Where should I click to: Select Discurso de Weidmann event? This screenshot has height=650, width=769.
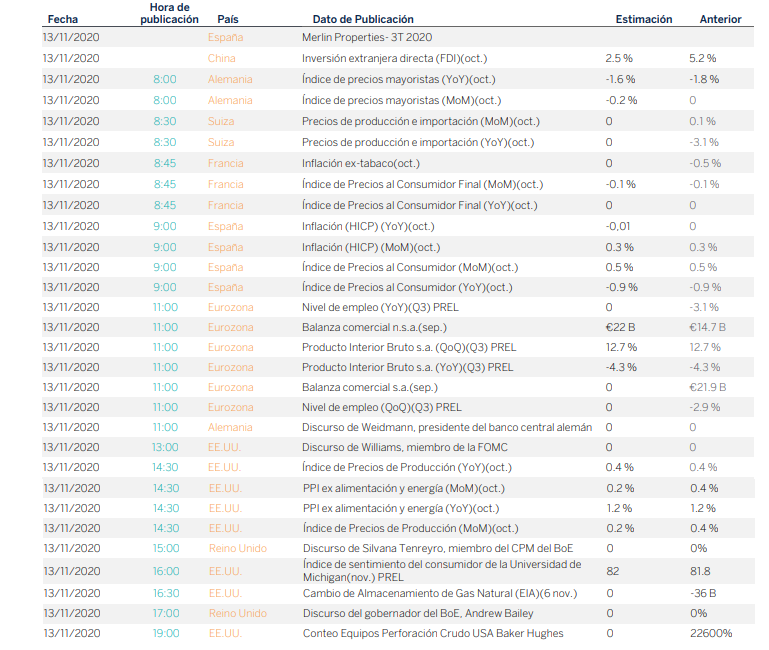[447, 427]
